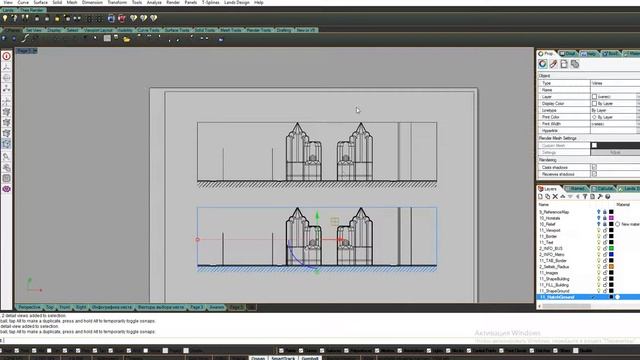Toggle visibility bulb of 3_ReferenceMap layer

click(x=599, y=212)
